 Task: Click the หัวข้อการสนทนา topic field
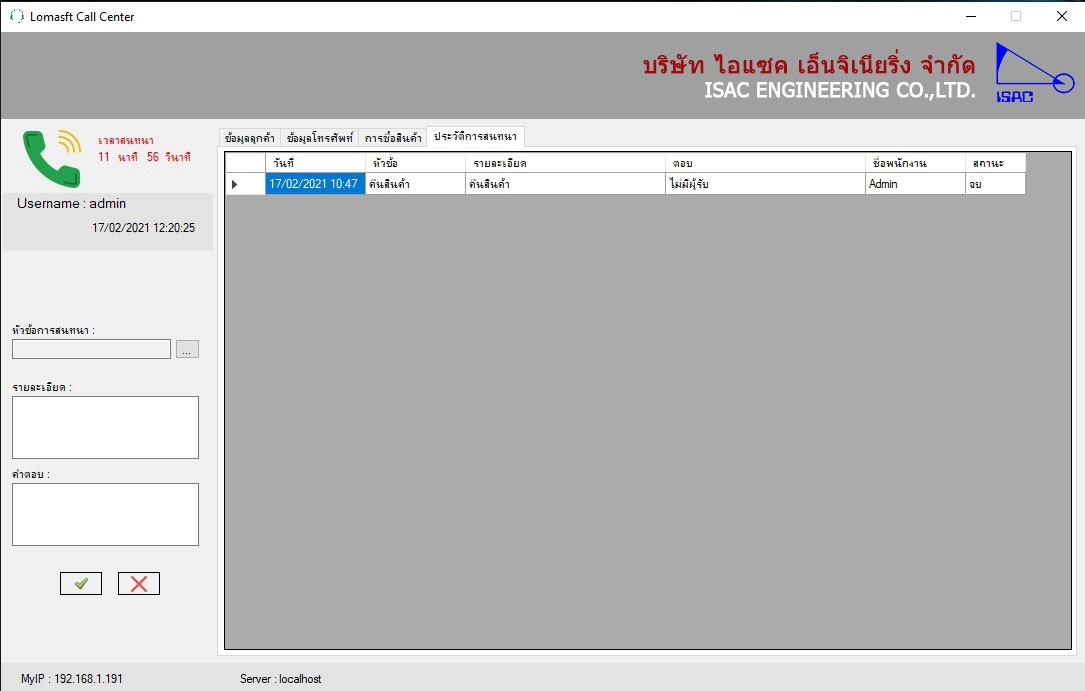[92, 349]
